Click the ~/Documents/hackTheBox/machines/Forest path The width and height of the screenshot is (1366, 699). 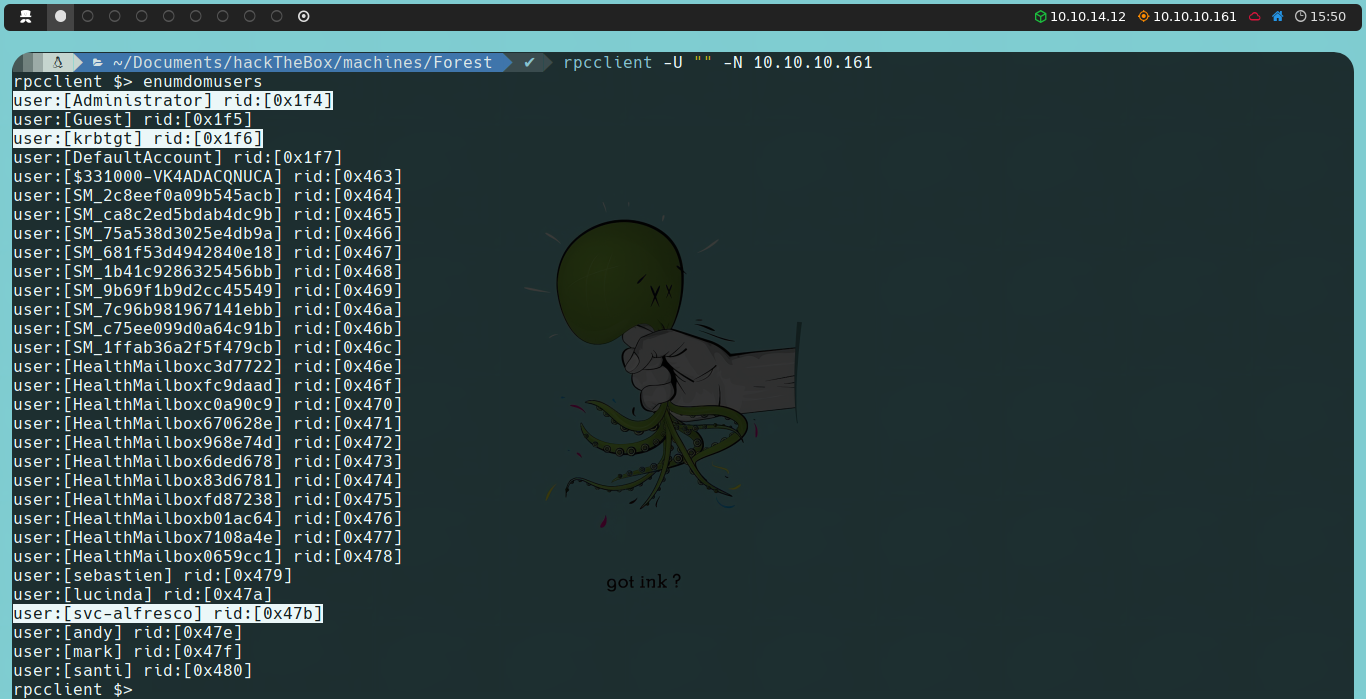(x=302, y=62)
